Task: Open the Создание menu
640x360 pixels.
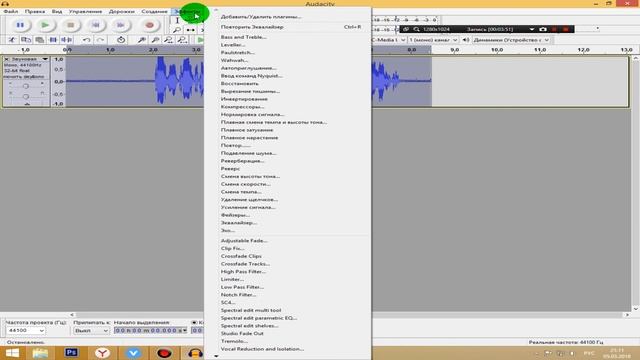Action: pyautogui.click(x=154, y=11)
